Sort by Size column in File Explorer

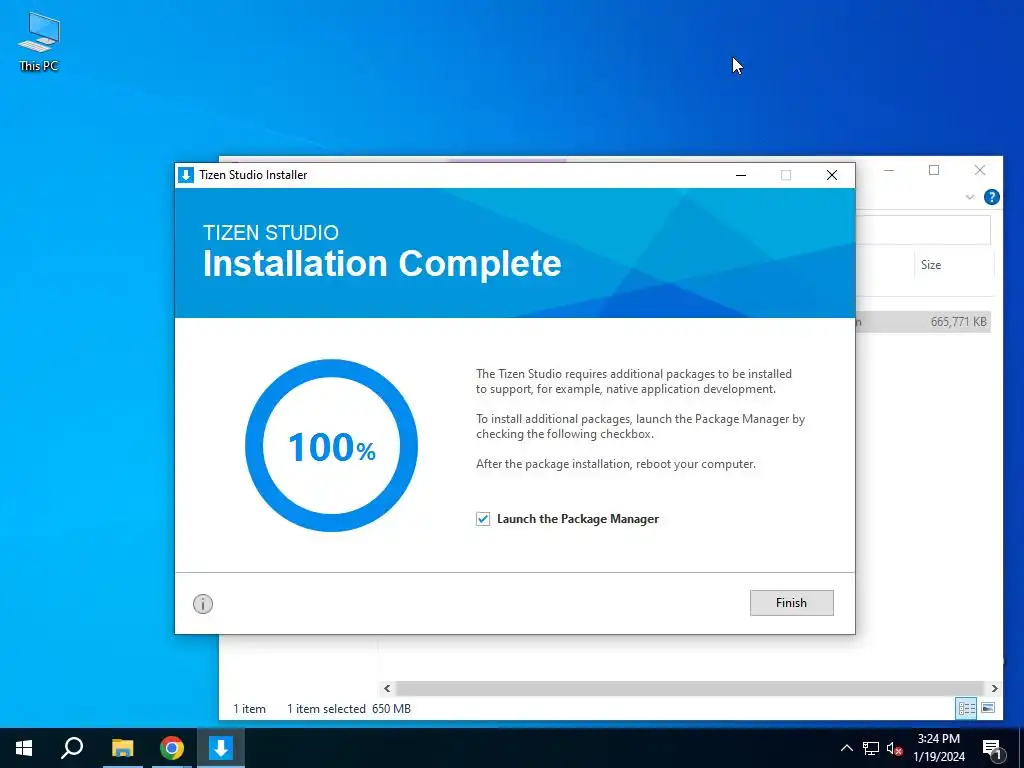click(x=931, y=264)
